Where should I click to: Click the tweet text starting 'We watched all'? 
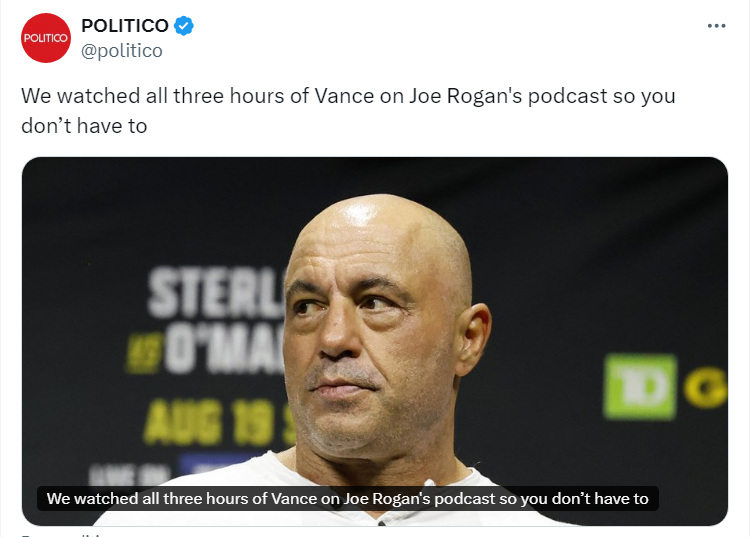(x=348, y=111)
